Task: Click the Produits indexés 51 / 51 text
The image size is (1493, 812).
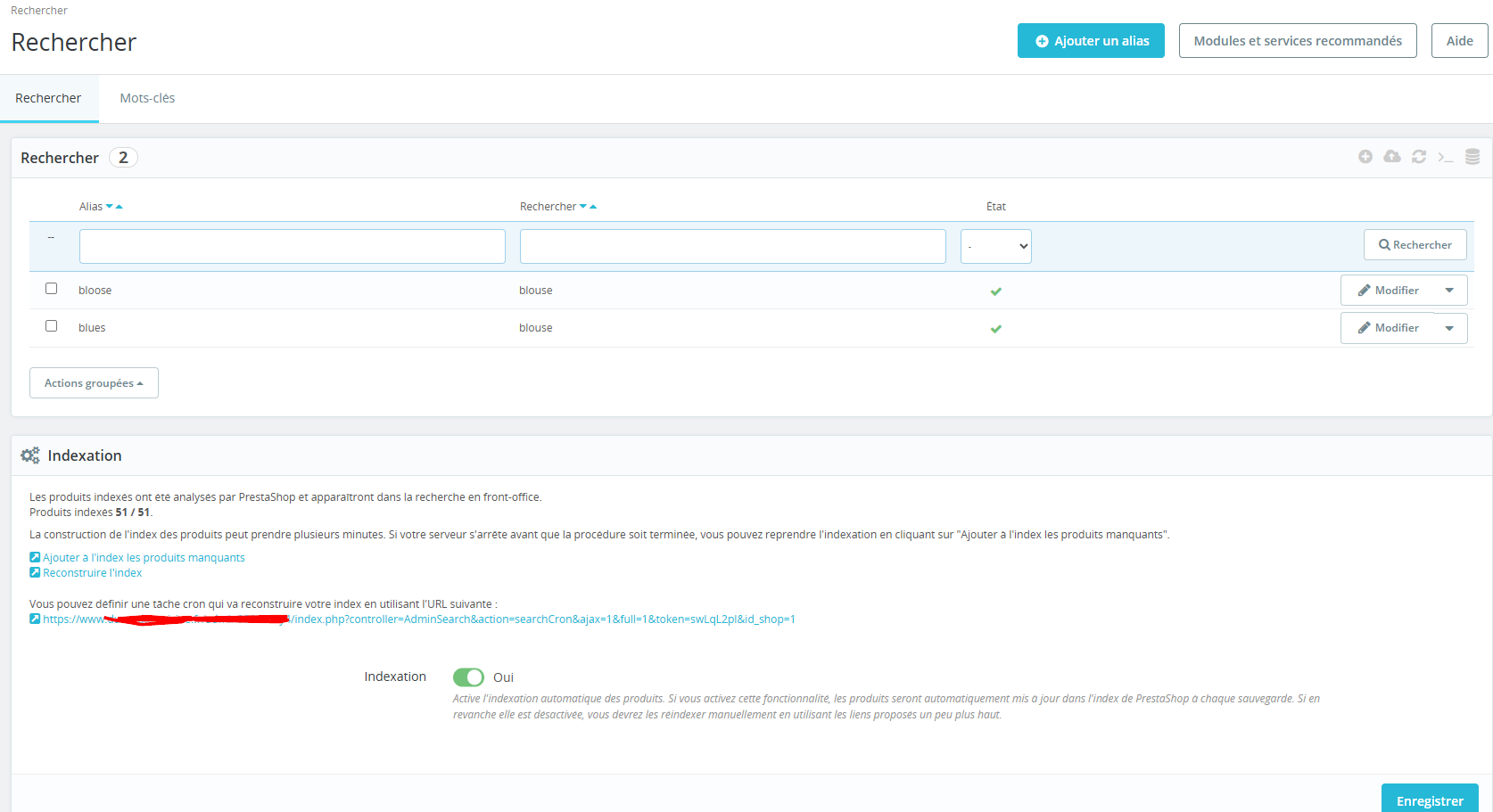Action: 91,513
